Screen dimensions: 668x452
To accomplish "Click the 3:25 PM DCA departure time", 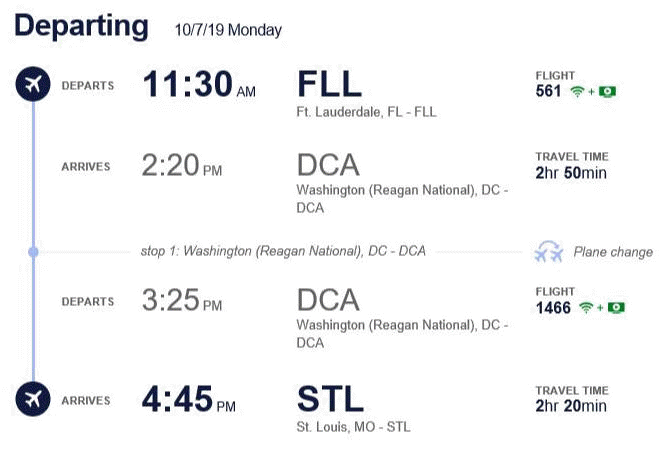I will 182,300.
